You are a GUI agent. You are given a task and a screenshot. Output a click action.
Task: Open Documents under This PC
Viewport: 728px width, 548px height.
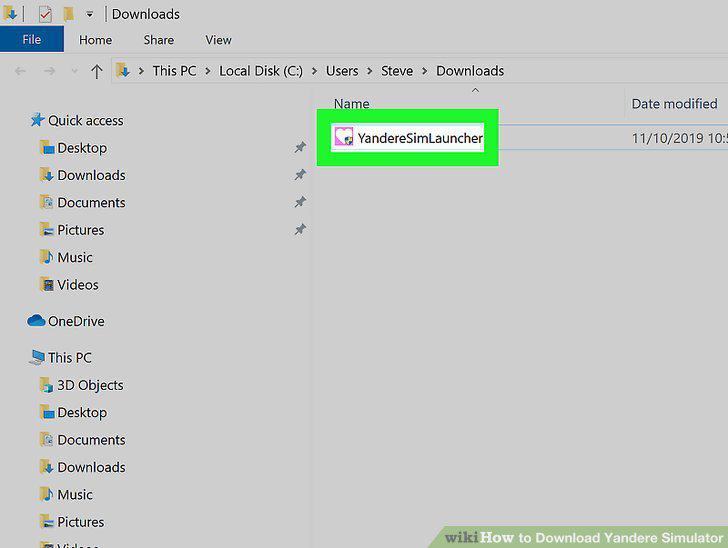point(91,440)
